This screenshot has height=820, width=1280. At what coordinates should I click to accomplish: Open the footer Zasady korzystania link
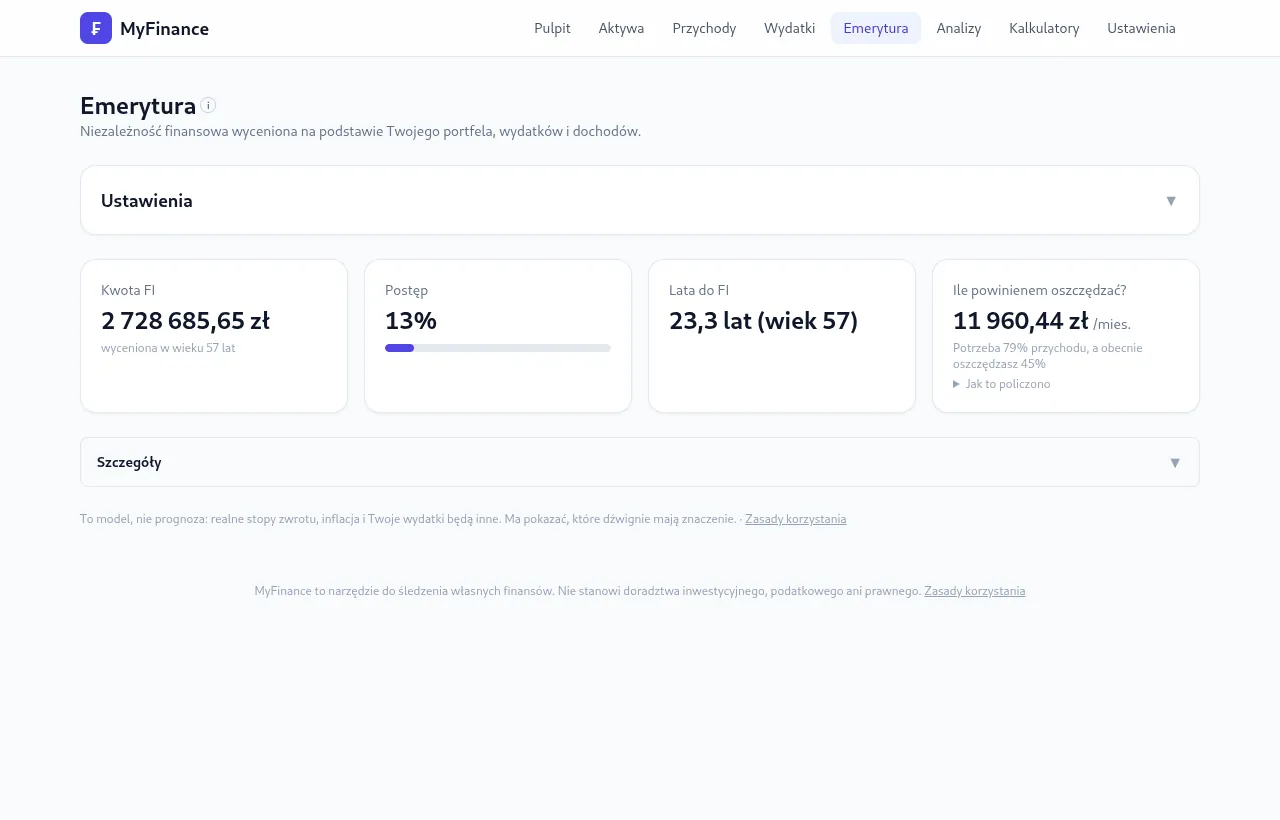975,591
